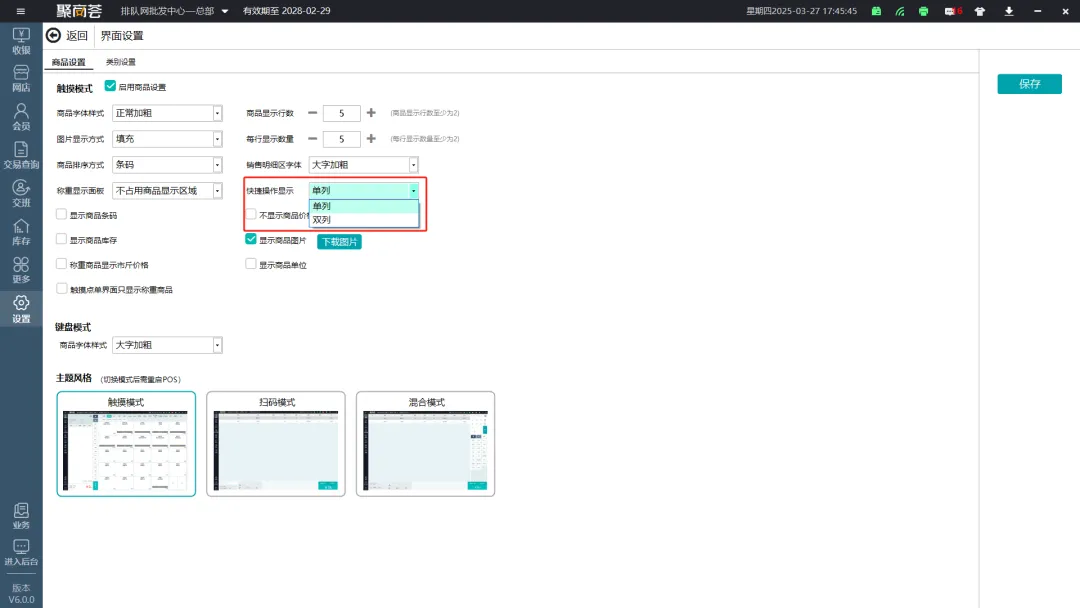Disable the 启用商品设置 checkbox

click(111, 87)
